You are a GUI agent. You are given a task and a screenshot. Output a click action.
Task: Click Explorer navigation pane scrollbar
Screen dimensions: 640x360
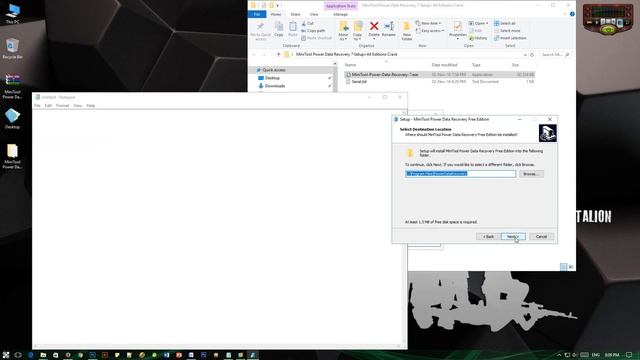coord(335,77)
